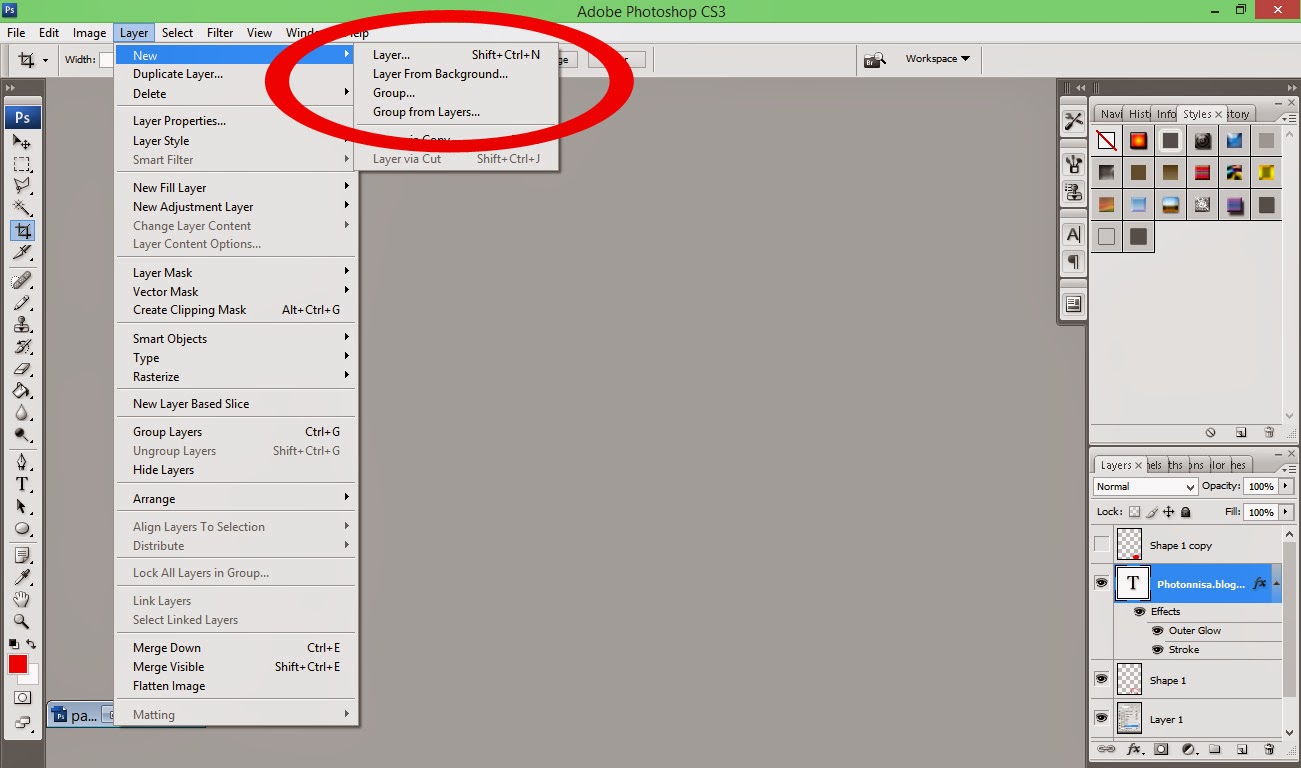The image size is (1301, 768).
Task: Select the Path Selection tool
Action: tap(22, 507)
